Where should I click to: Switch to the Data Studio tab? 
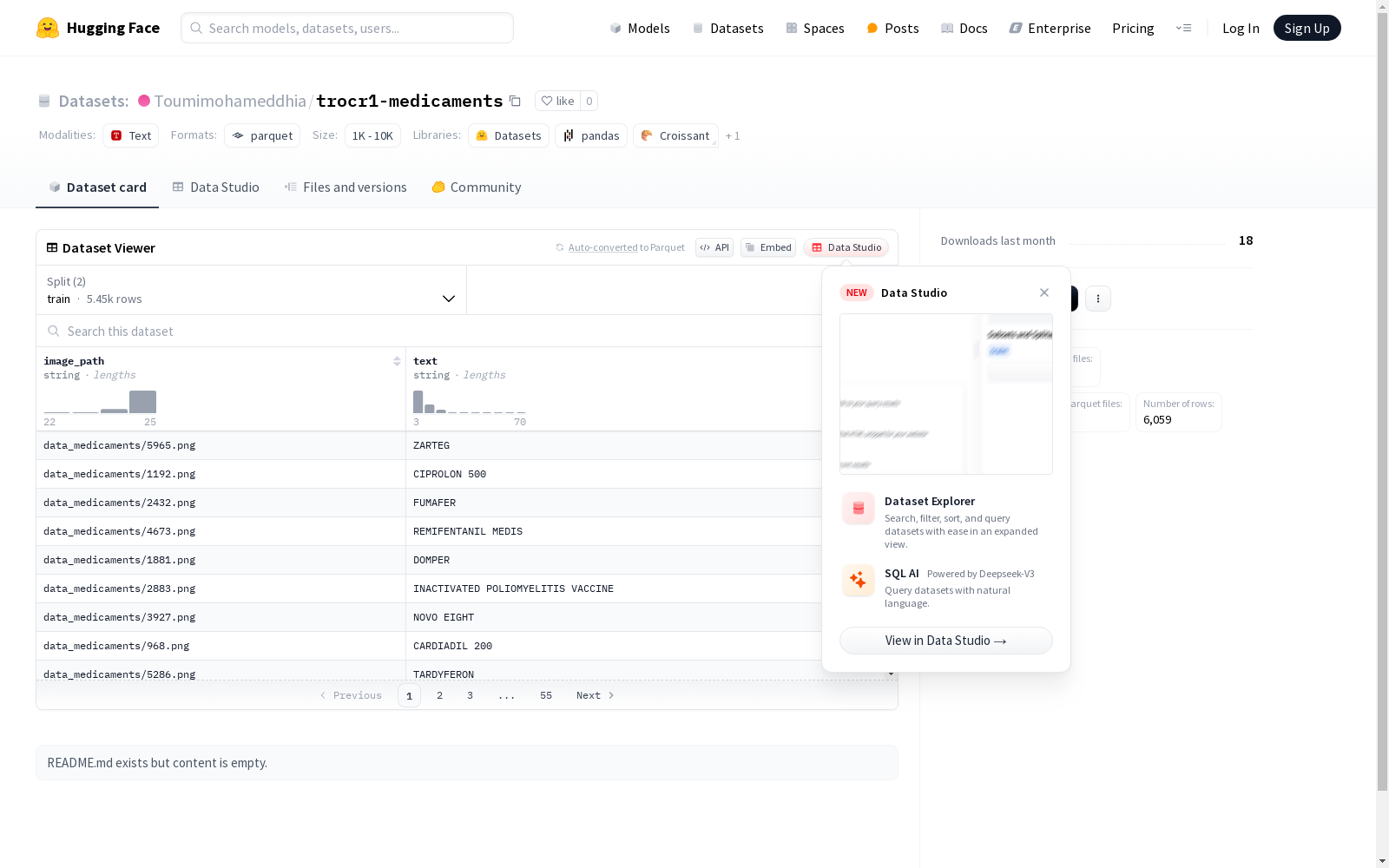pyautogui.click(x=215, y=187)
